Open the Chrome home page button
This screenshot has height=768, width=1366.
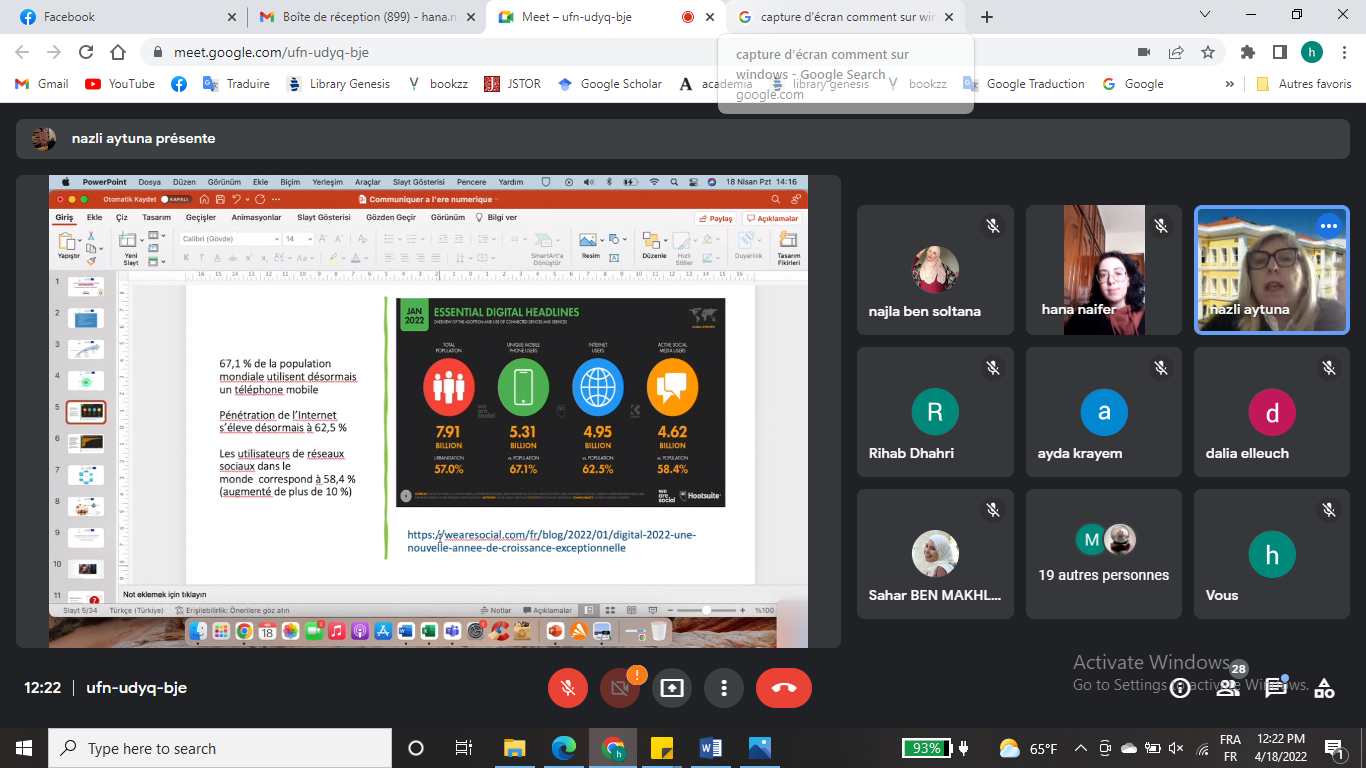click(x=118, y=52)
